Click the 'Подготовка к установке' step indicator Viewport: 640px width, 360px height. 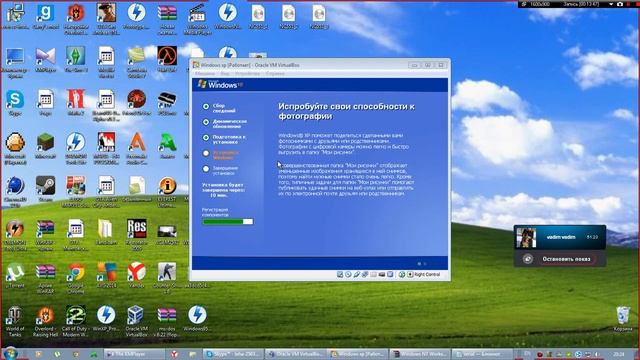click(x=206, y=138)
